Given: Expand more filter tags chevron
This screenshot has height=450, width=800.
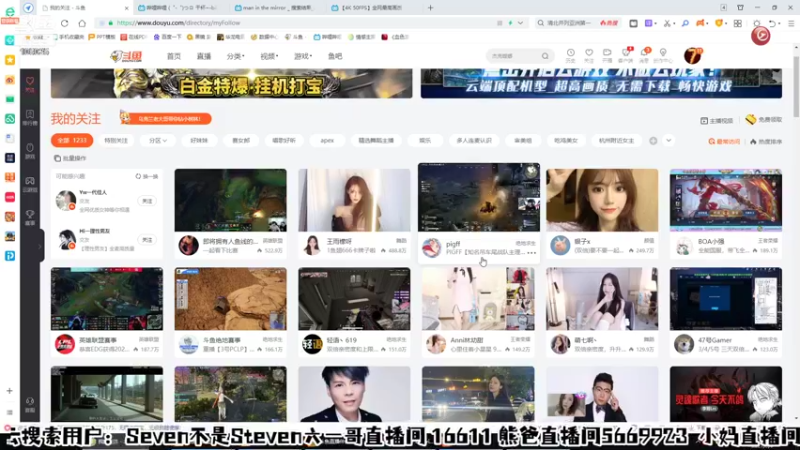Looking at the screenshot, I should click(x=668, y=141).
